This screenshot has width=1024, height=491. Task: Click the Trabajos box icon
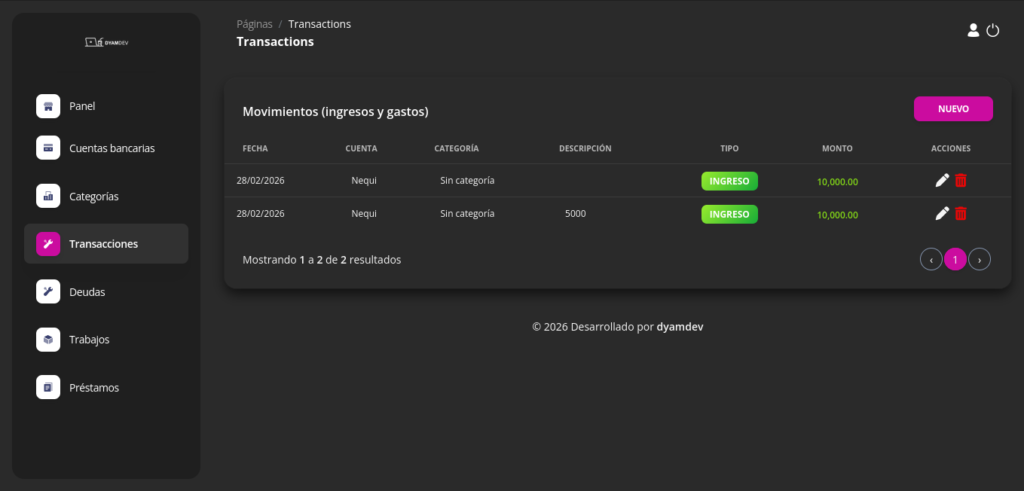pos(48,340)
